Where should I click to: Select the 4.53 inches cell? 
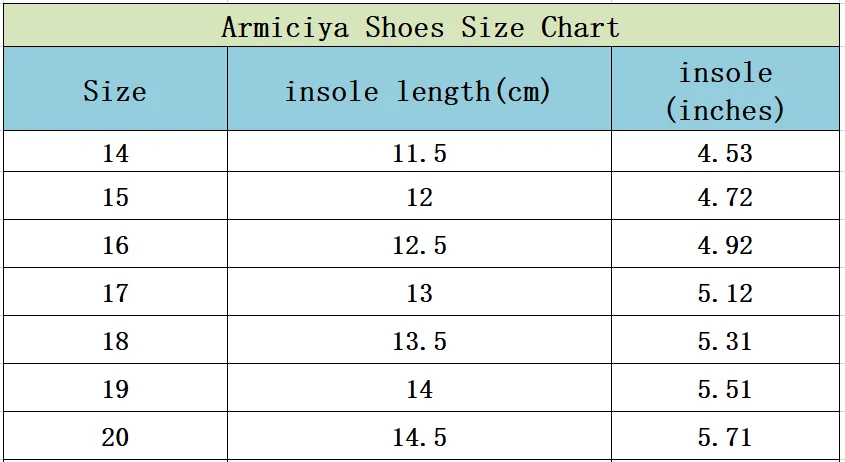(725, 153)
